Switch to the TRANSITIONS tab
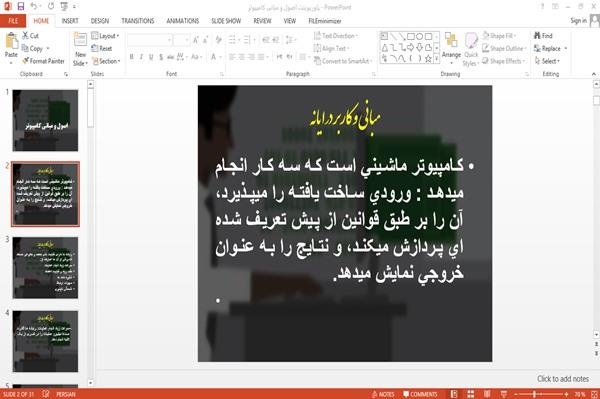The height and width of the screenshot is (399, 600). click(x=138, y=21)
